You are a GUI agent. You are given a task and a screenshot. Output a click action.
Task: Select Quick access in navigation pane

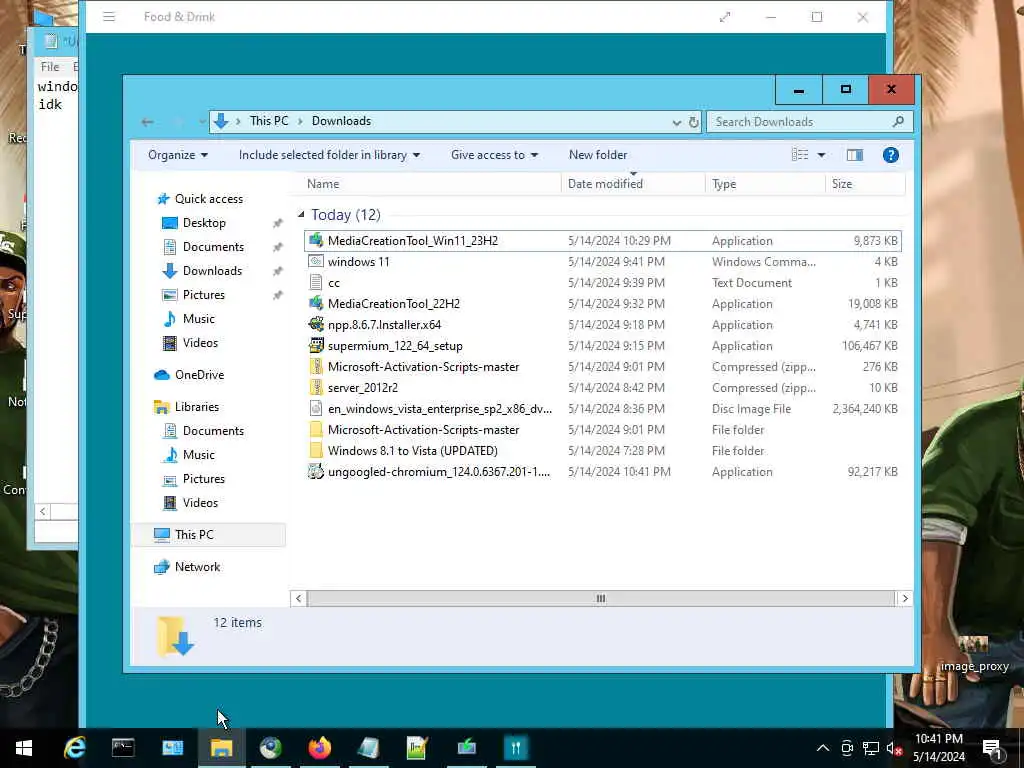tap(208, 199)
